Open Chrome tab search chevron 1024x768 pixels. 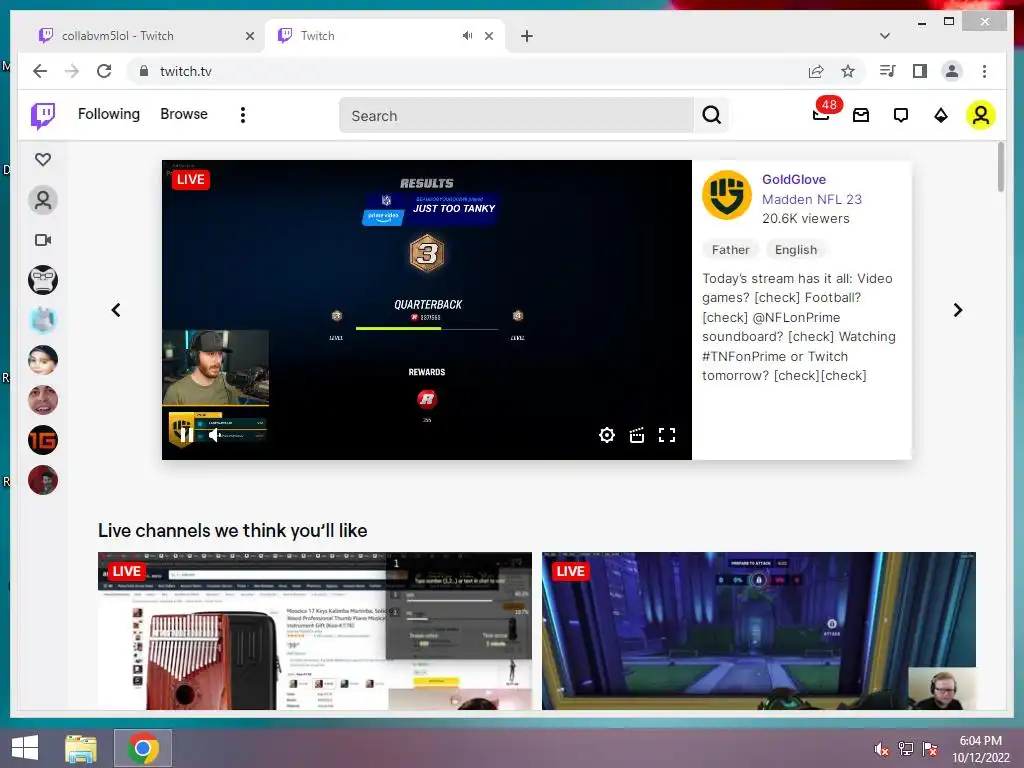(885, 36)
